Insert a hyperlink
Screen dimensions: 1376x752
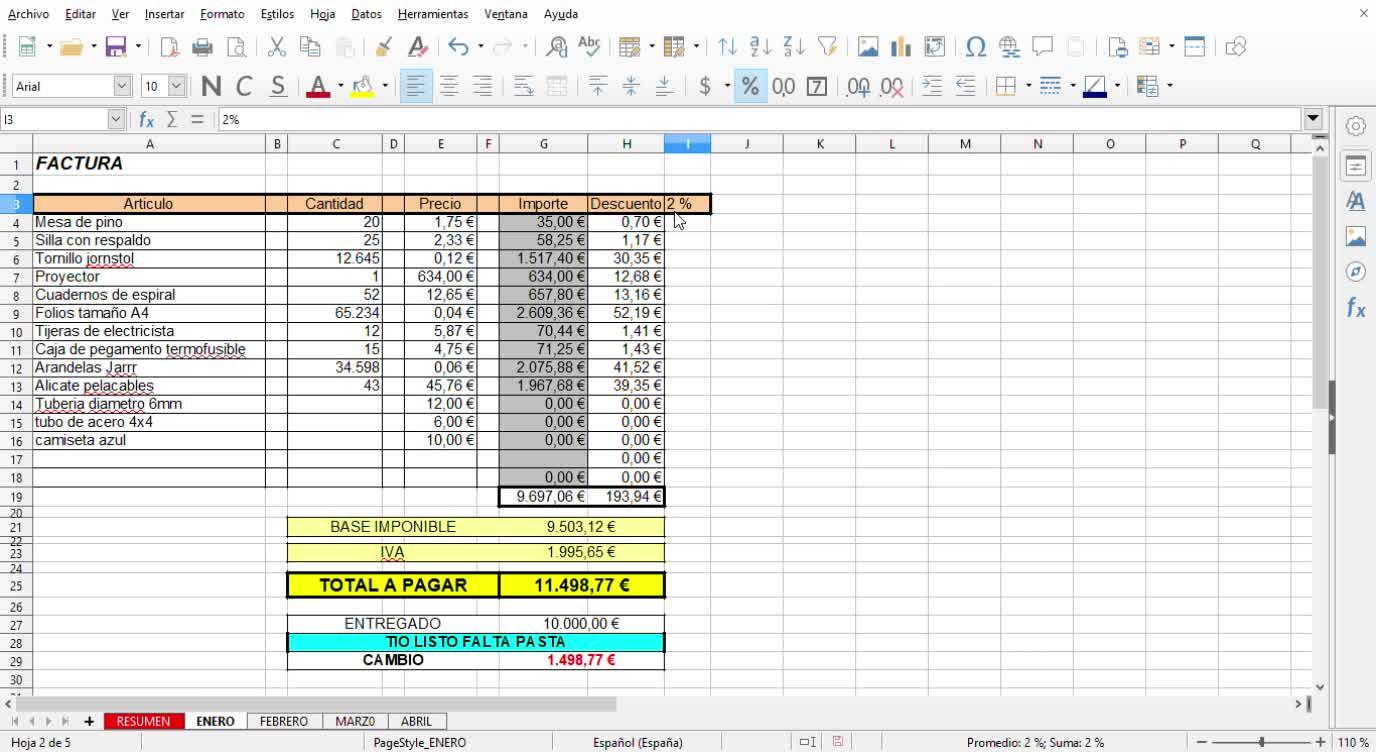coord(1009,47)
